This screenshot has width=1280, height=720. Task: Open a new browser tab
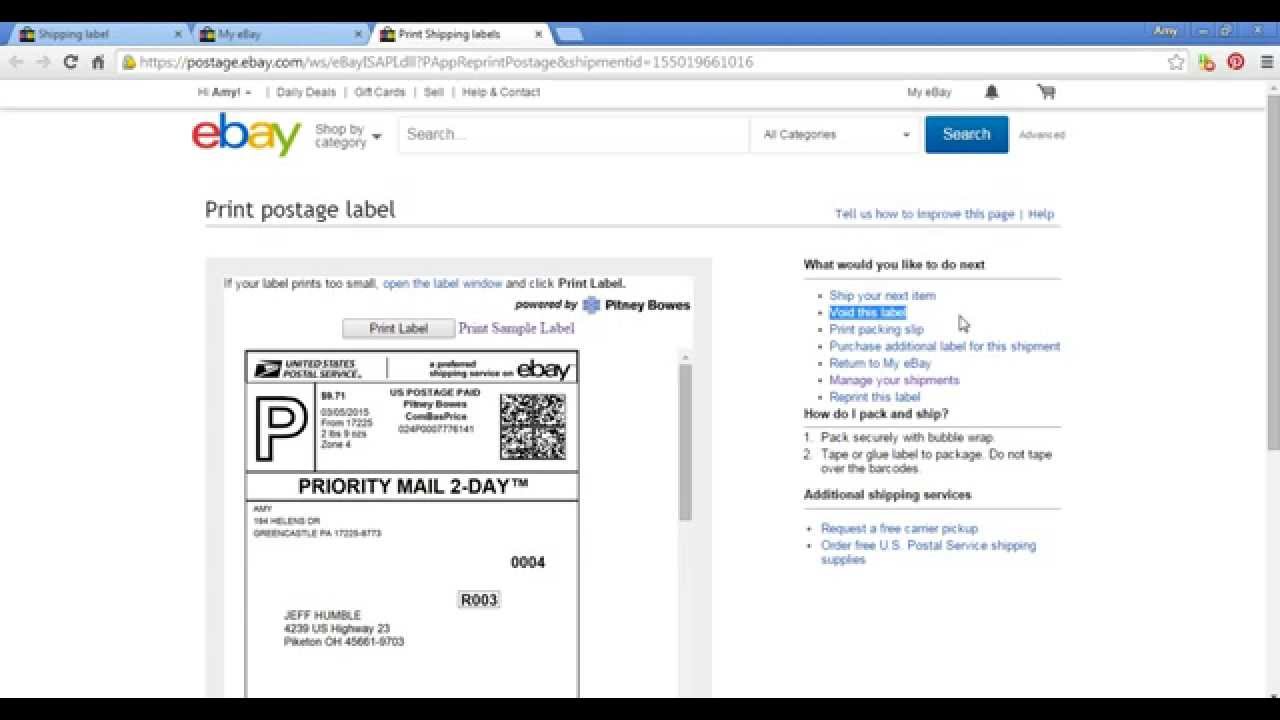click(569, 35)
